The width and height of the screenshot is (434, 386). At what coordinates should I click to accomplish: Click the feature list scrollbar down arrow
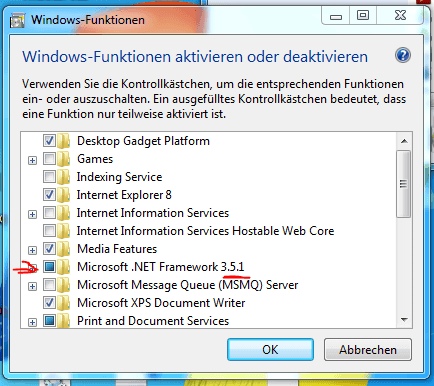pyautogui.click(x=404, y=320)
